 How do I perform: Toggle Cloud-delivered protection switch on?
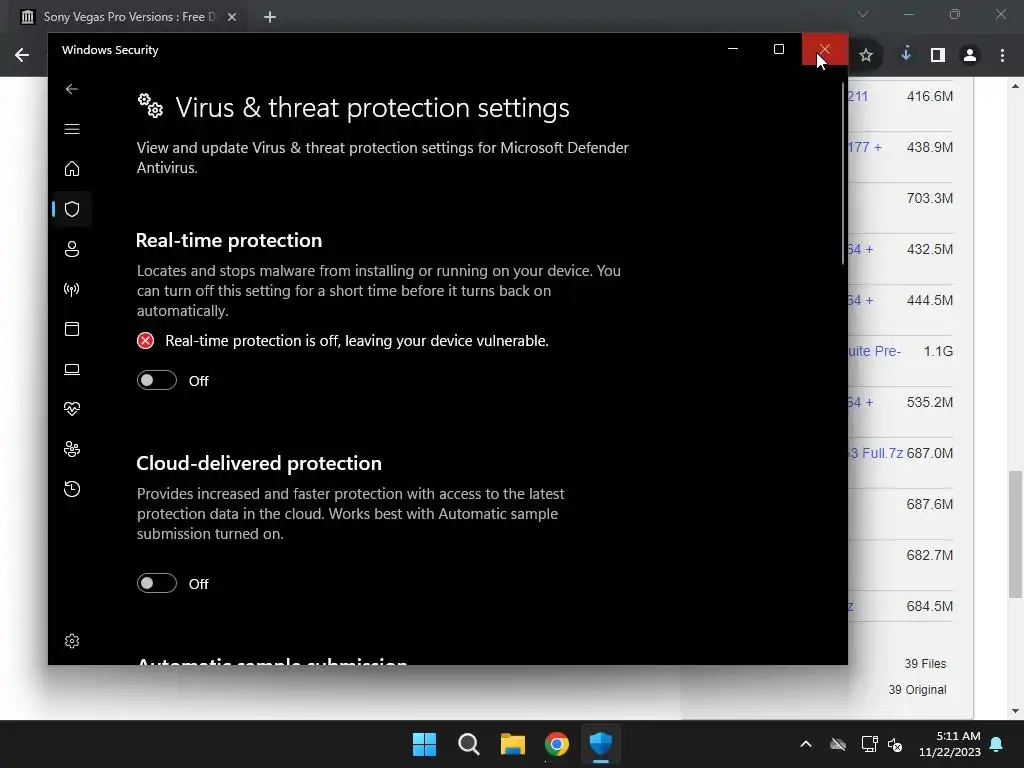tap(157, 583)
